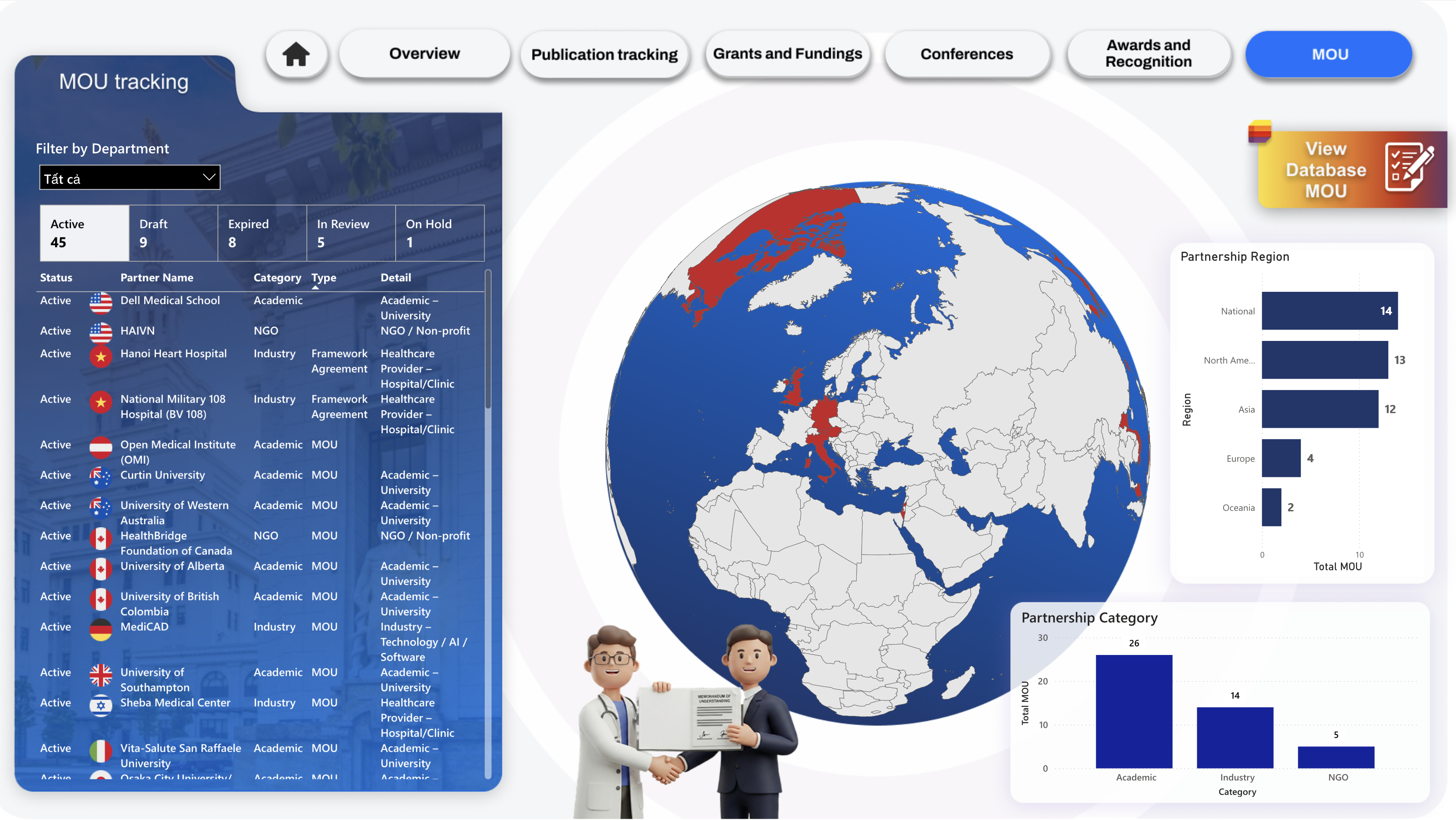The image size is (1456, 820).
Task: Click the Canada flag for University of British Columbia
Action: [100, 599]
